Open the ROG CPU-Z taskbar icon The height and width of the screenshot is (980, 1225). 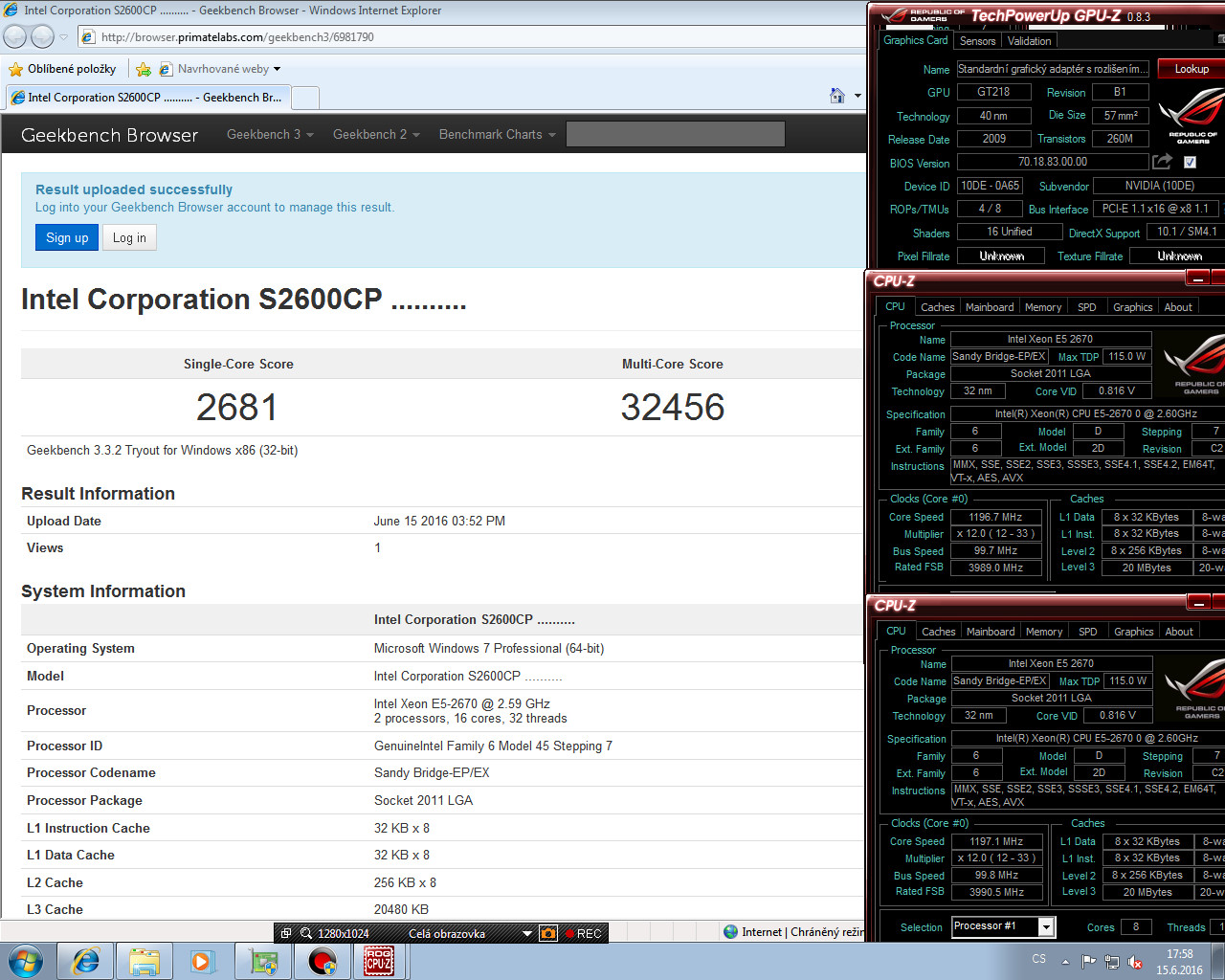click(x=380, y=962)
